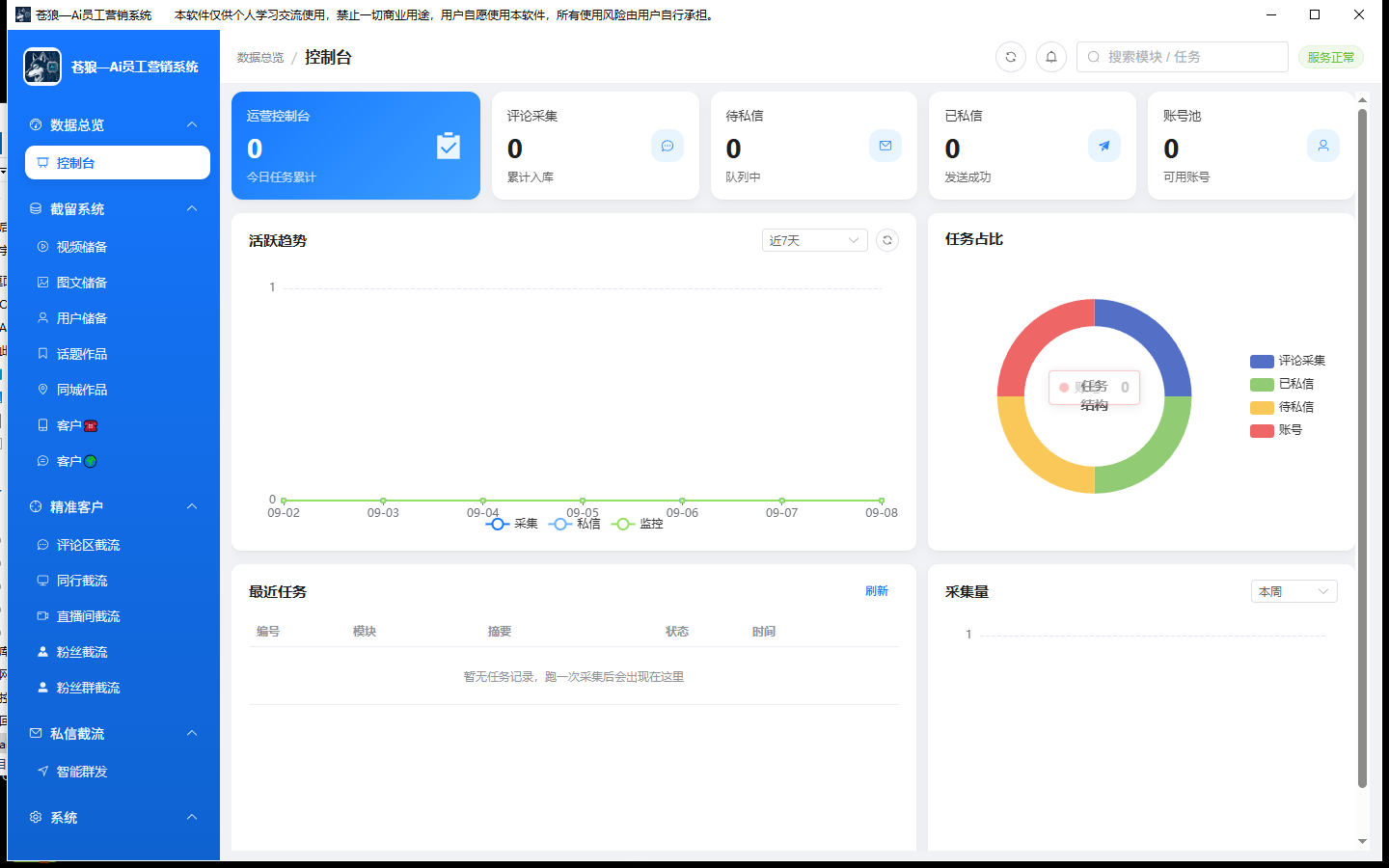1389x868 pixels.
Task: Click the 评论采集 chat bubble icon
Action: tap(667, 146)
